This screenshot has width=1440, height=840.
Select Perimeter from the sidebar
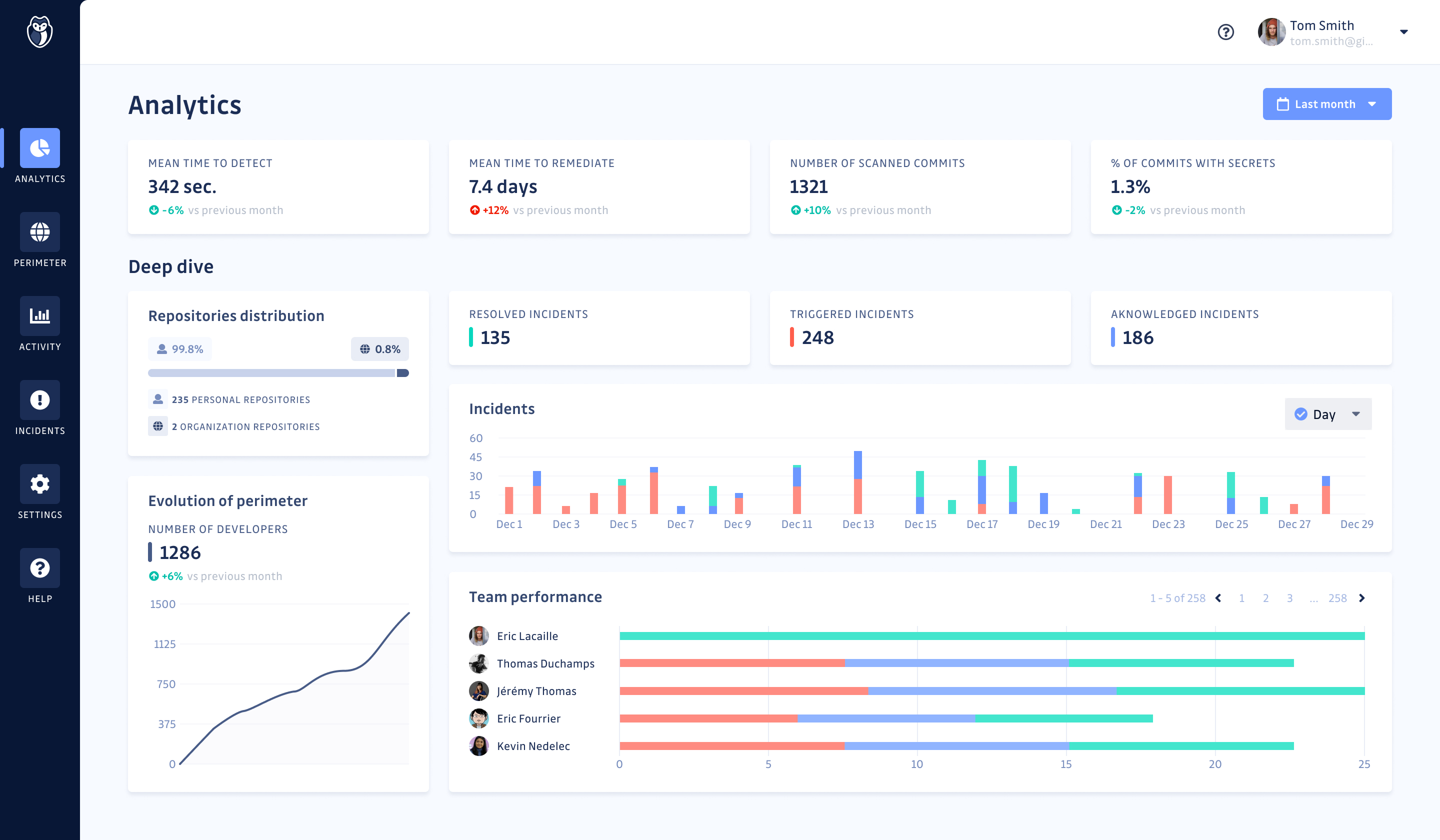(x=39, y=232)
